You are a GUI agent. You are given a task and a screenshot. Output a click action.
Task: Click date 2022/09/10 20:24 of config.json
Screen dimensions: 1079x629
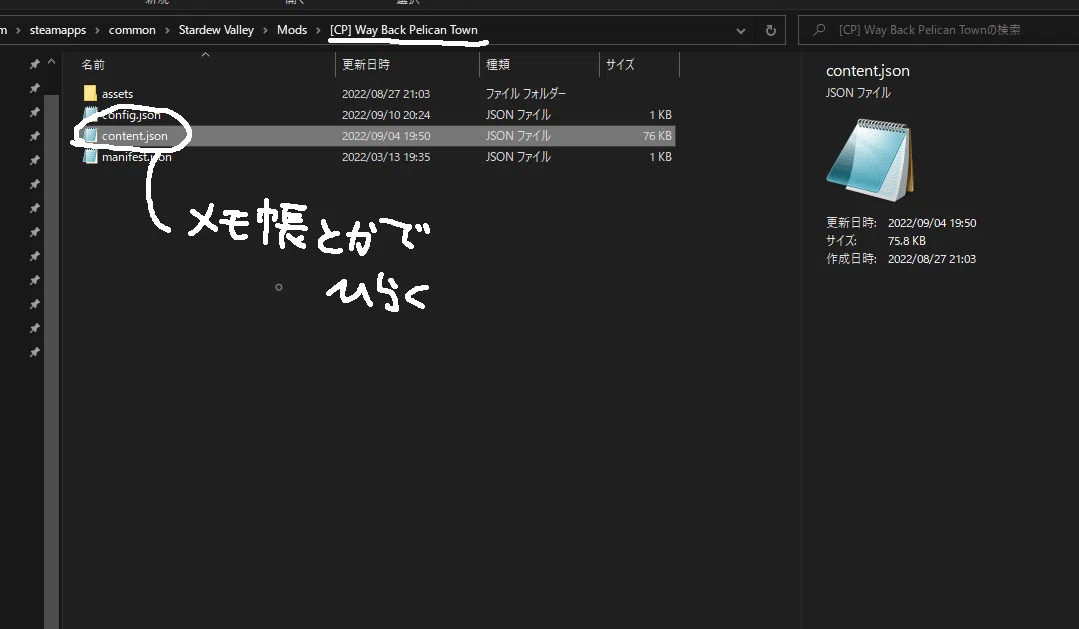[x=386, y=115]
